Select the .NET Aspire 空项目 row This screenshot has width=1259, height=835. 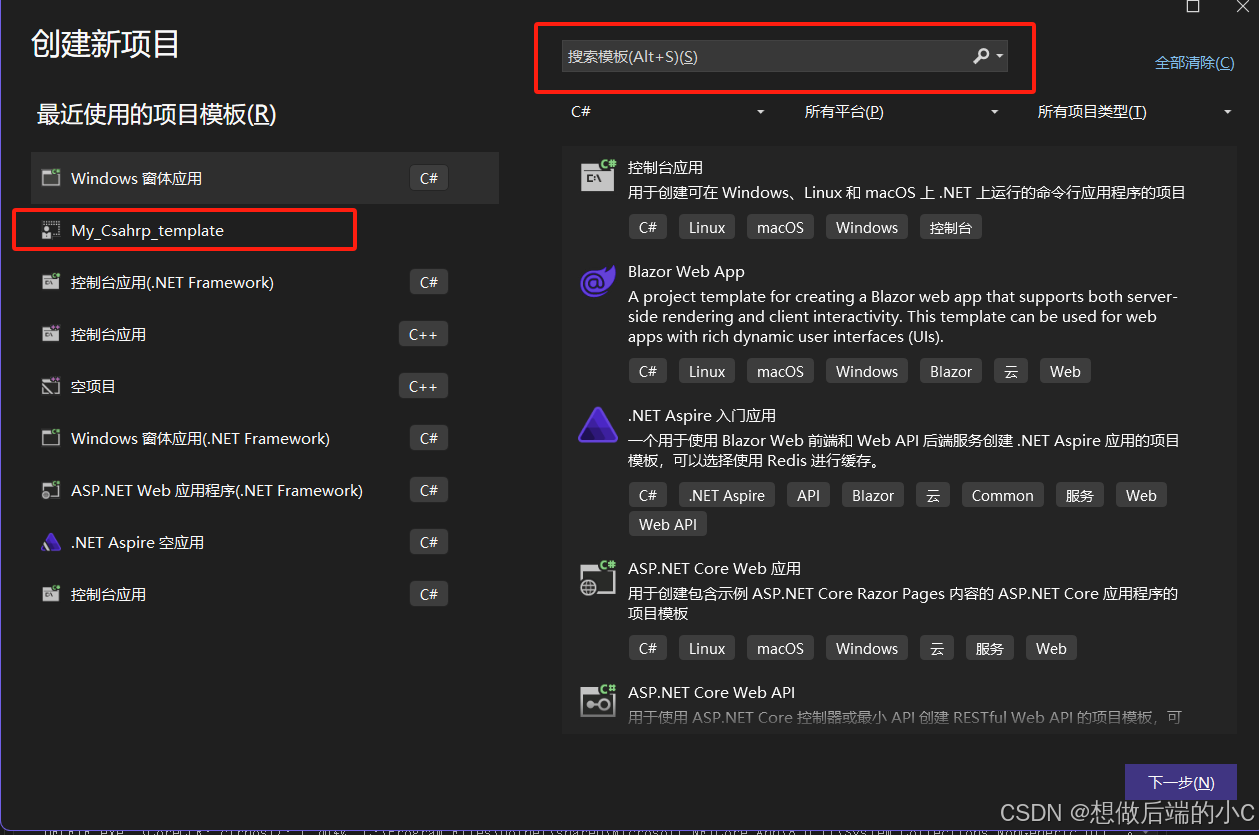[x=265, y=542]
